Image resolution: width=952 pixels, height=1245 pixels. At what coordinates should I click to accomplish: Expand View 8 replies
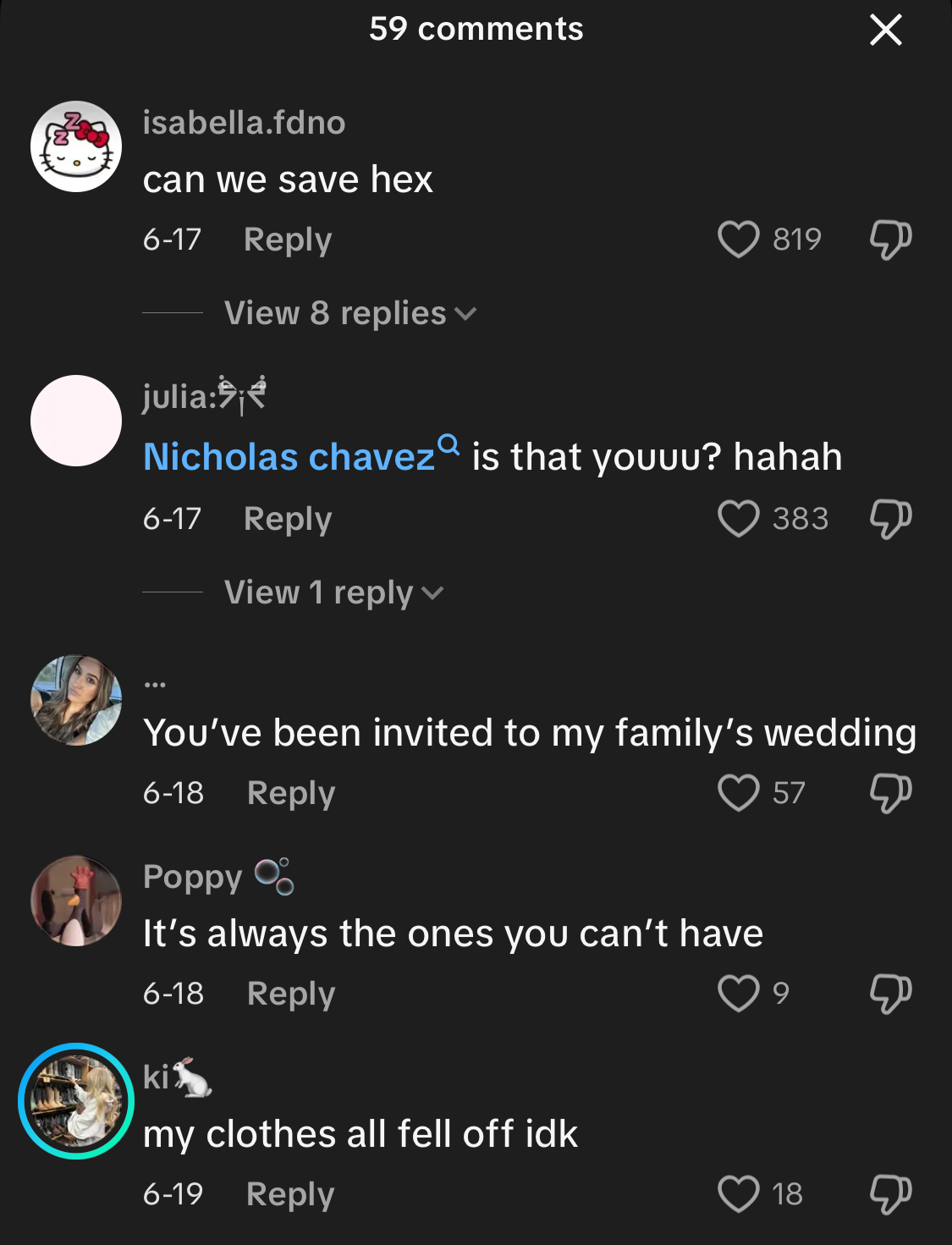(x=350, y=313)
